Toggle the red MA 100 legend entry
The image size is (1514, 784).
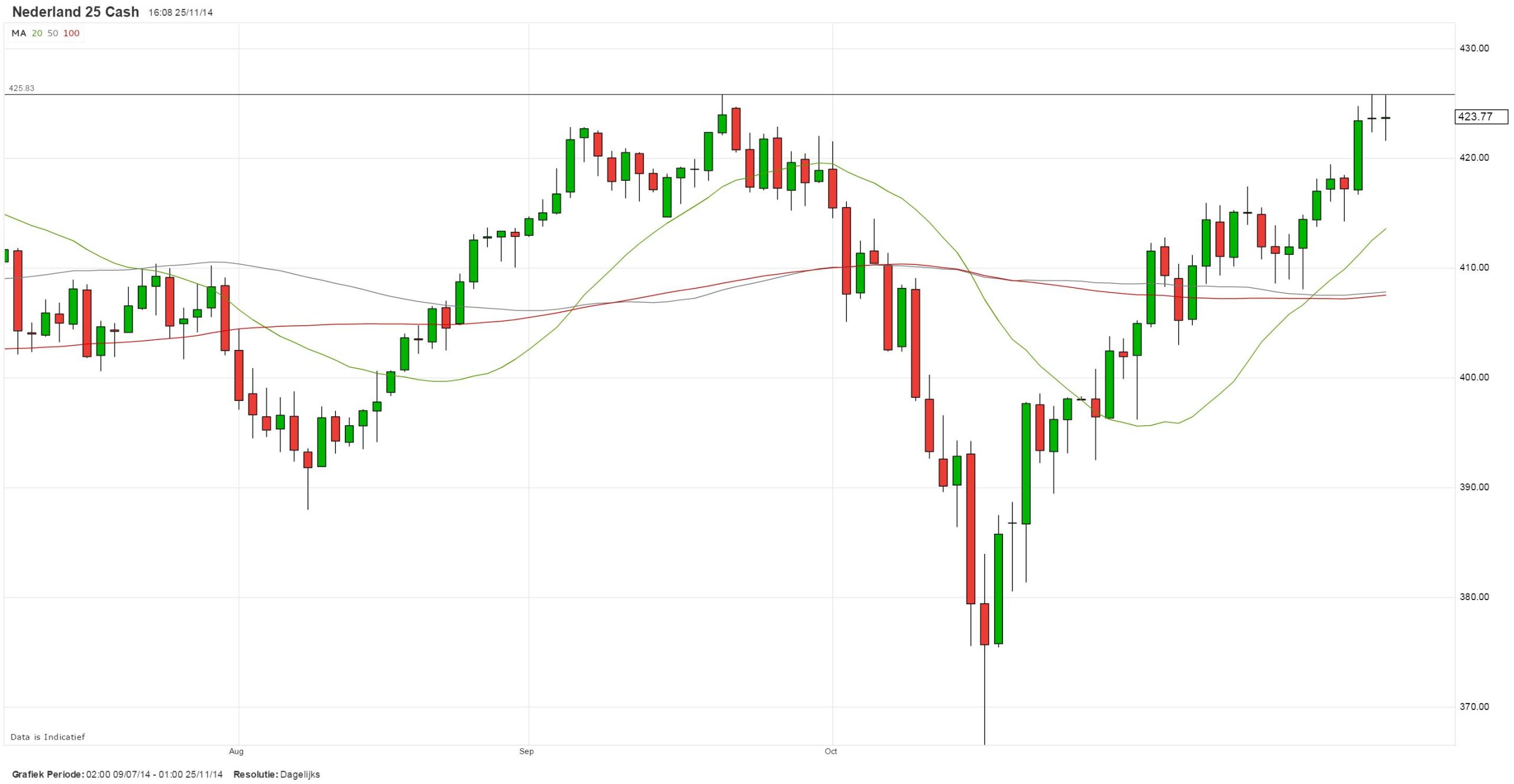tap(72, 34)
